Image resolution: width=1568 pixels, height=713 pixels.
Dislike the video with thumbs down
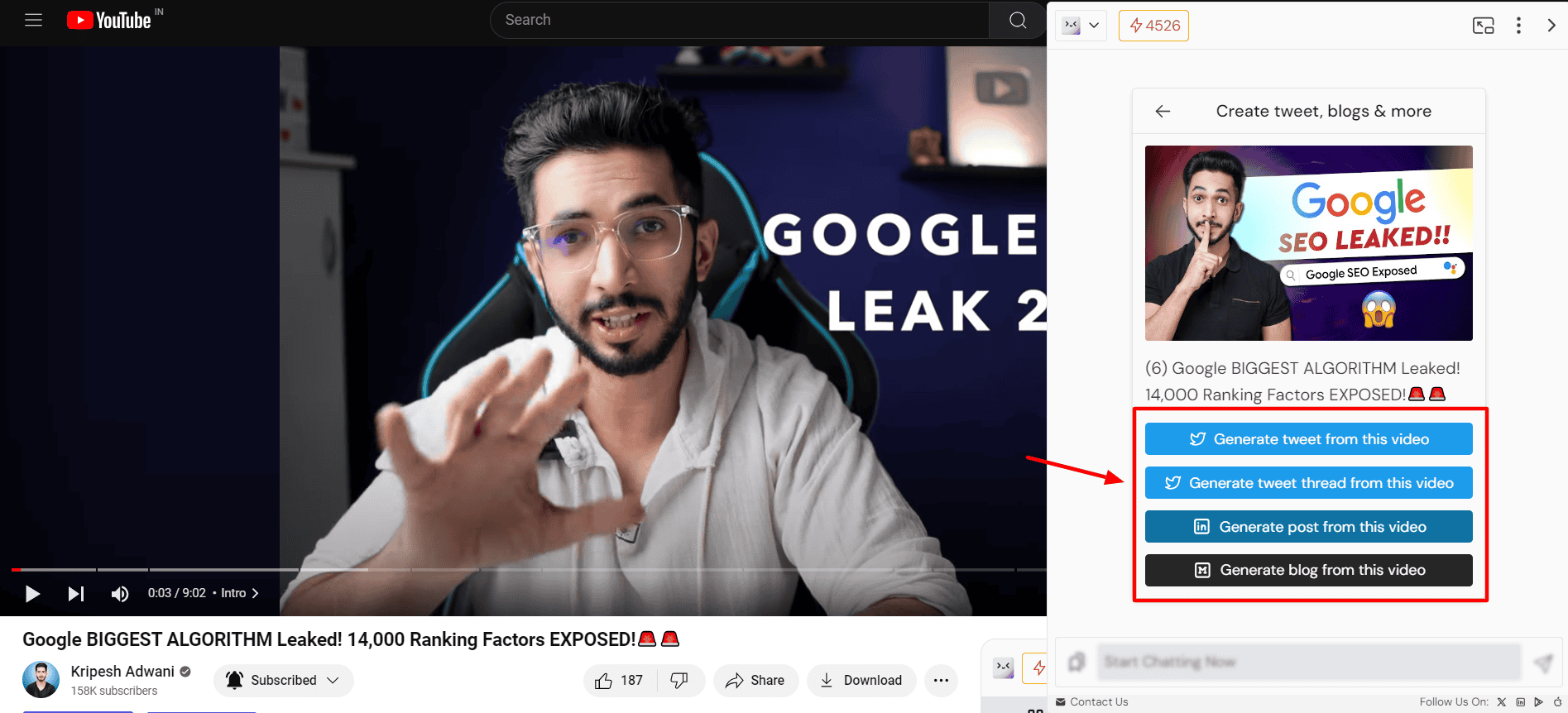point(679,680)
